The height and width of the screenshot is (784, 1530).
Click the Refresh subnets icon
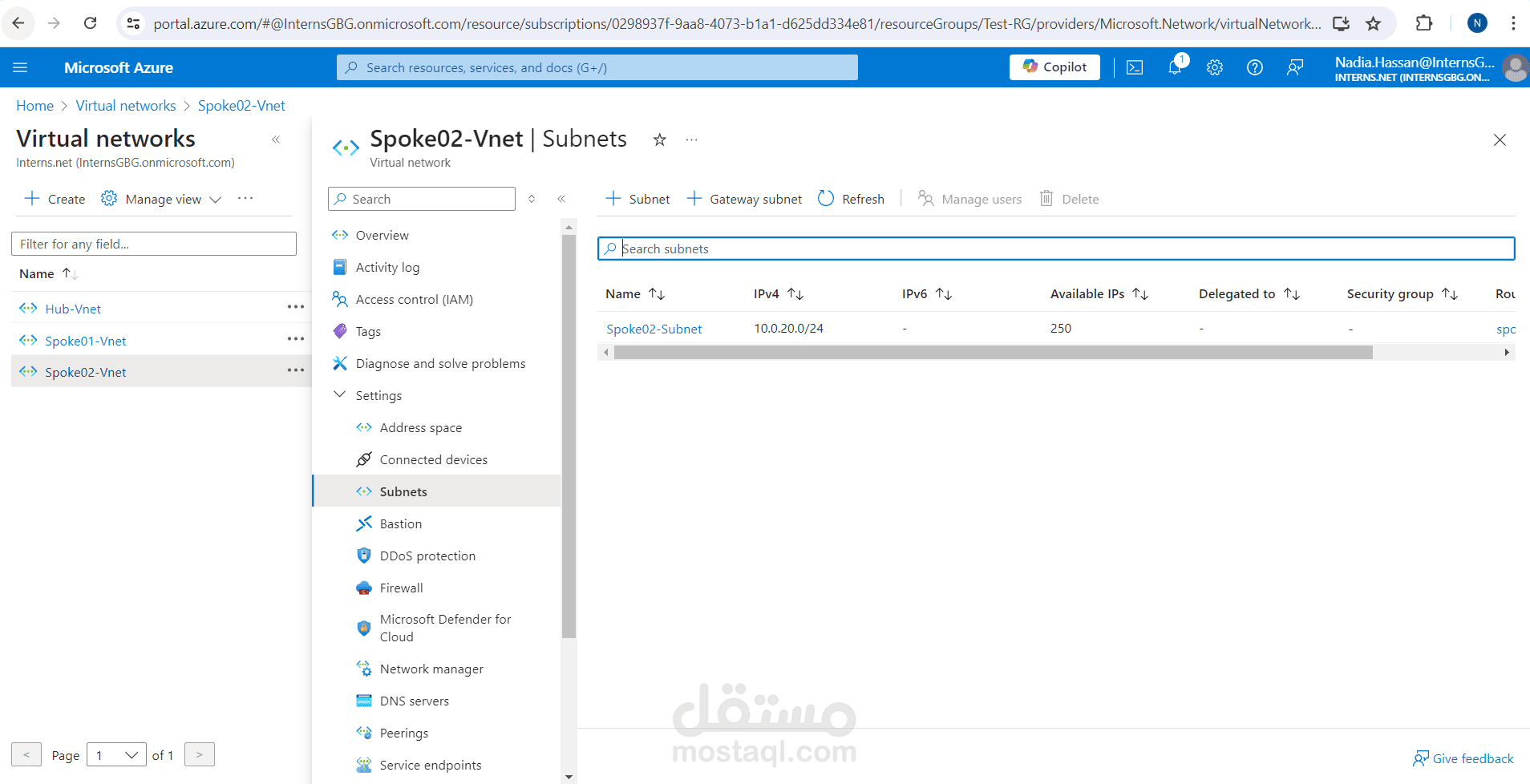point(826,199)
